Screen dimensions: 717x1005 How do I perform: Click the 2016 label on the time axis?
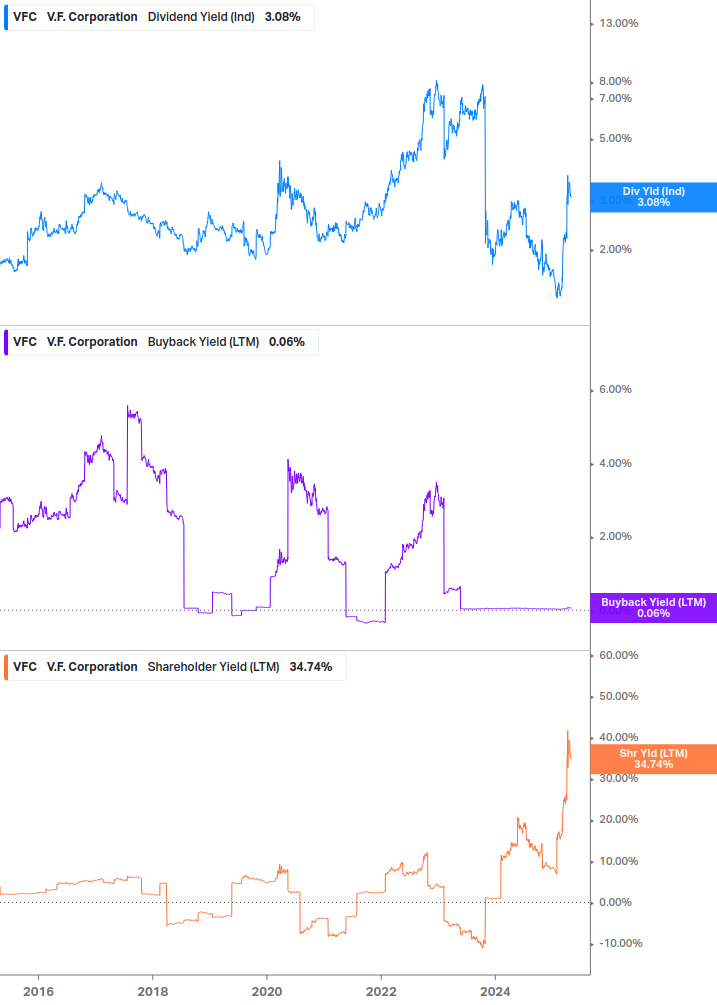(38, 992)
